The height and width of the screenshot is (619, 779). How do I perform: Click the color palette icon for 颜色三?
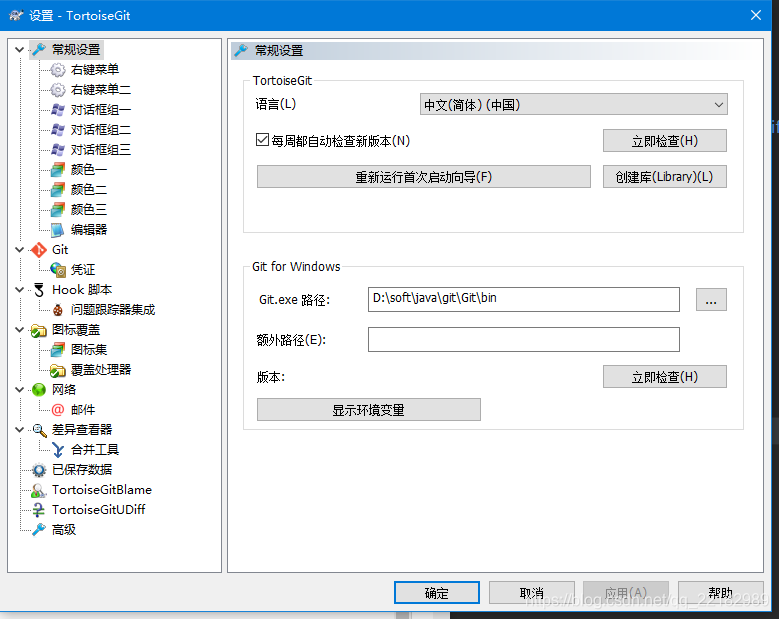[x=58, y=210]
